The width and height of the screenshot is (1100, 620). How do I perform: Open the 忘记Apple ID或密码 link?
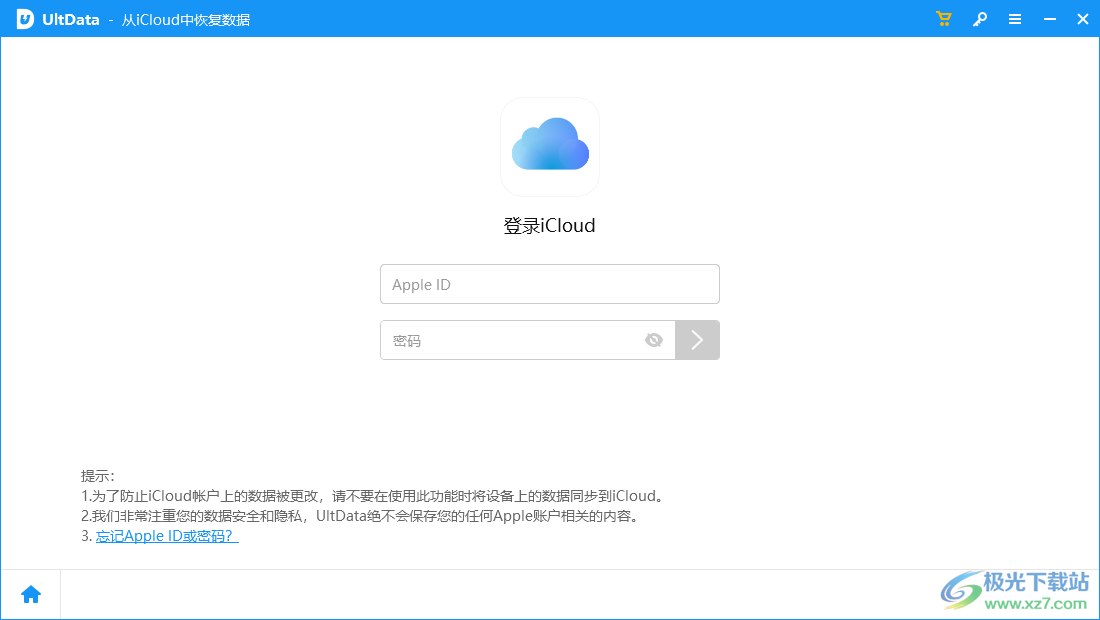[167, 536]
